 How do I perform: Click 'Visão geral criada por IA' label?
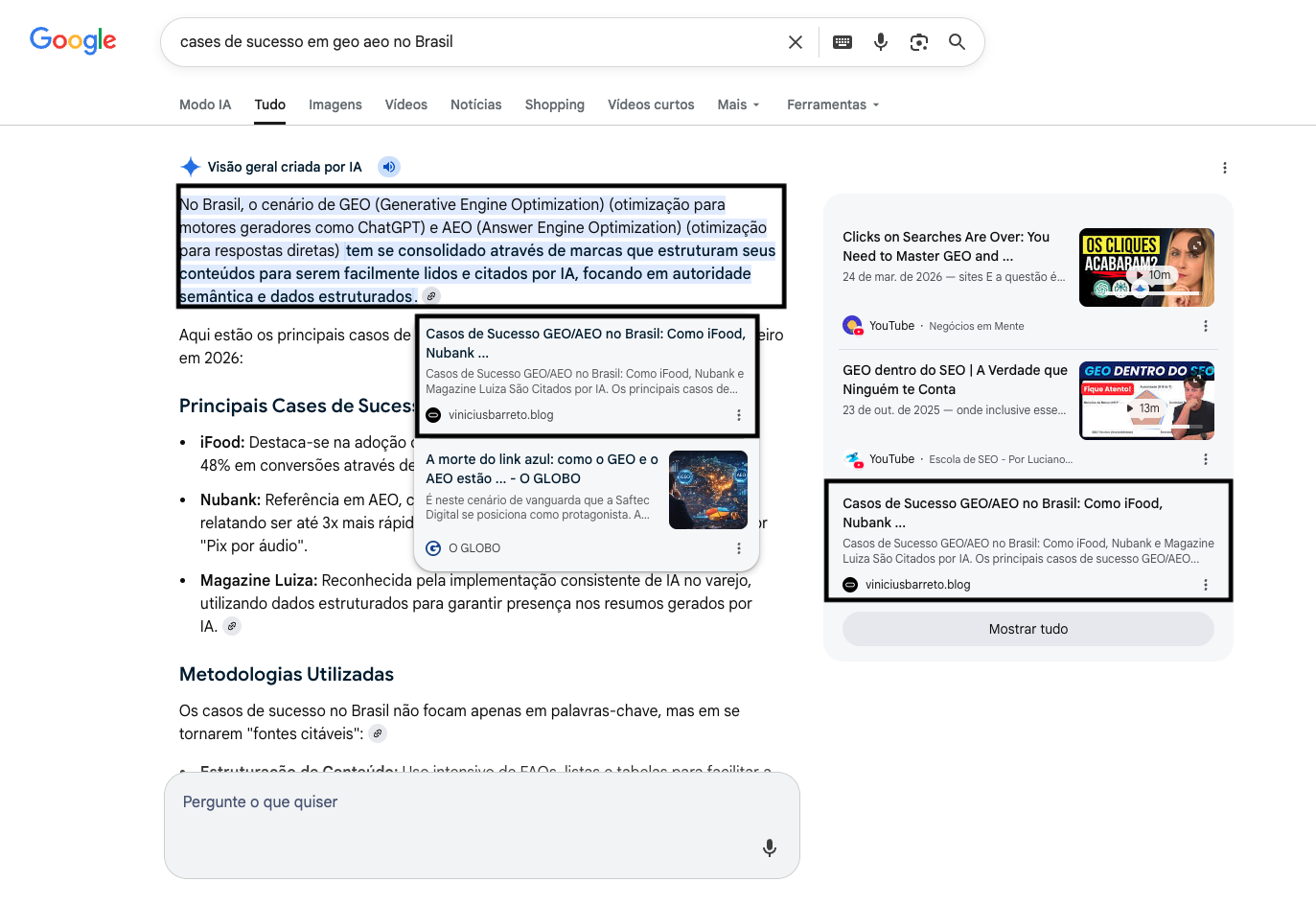285,167
